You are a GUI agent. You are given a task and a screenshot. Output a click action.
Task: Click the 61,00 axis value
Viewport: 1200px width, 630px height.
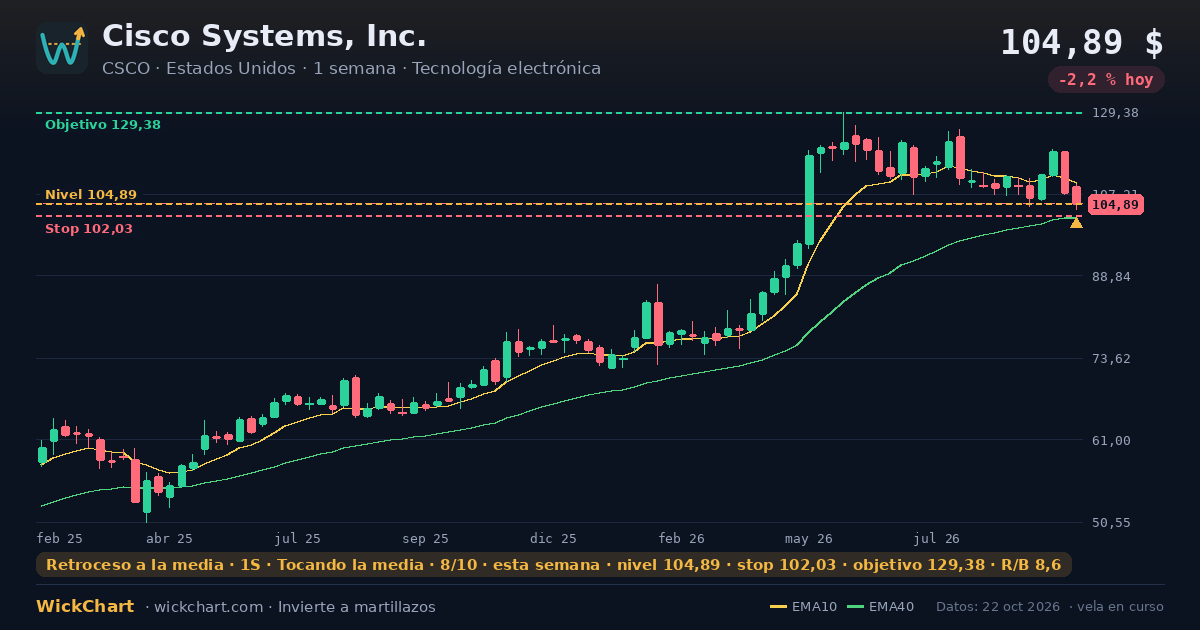1112,441
